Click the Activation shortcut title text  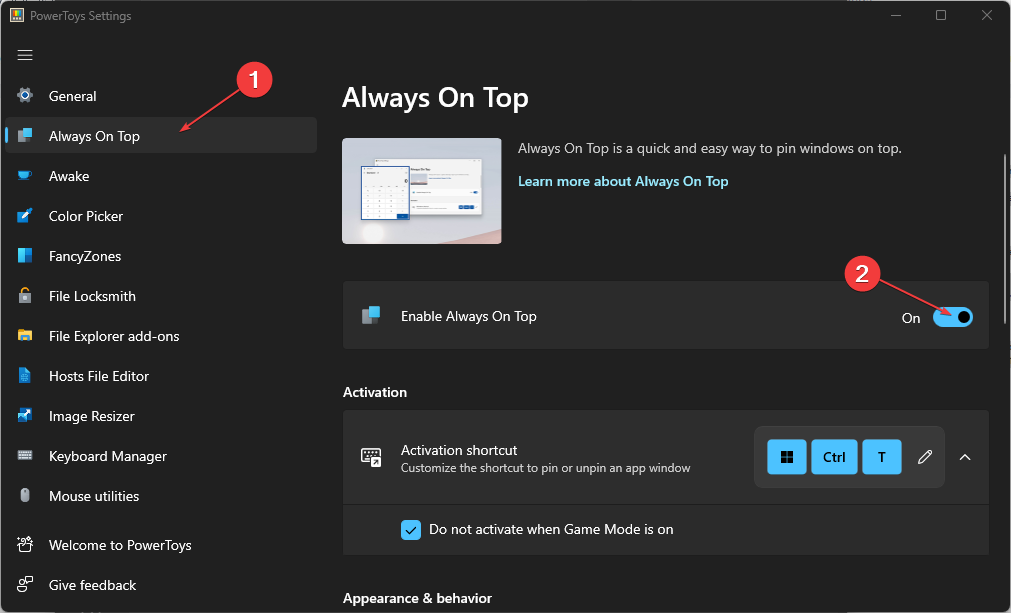[459, 450]
